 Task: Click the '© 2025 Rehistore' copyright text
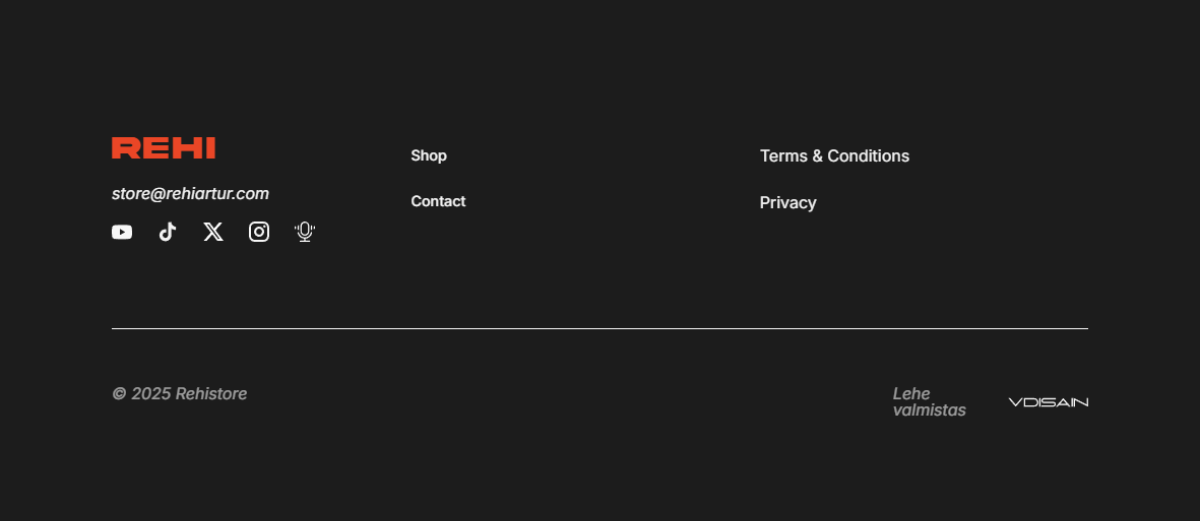pyautogui.click(x=180, y=394)
